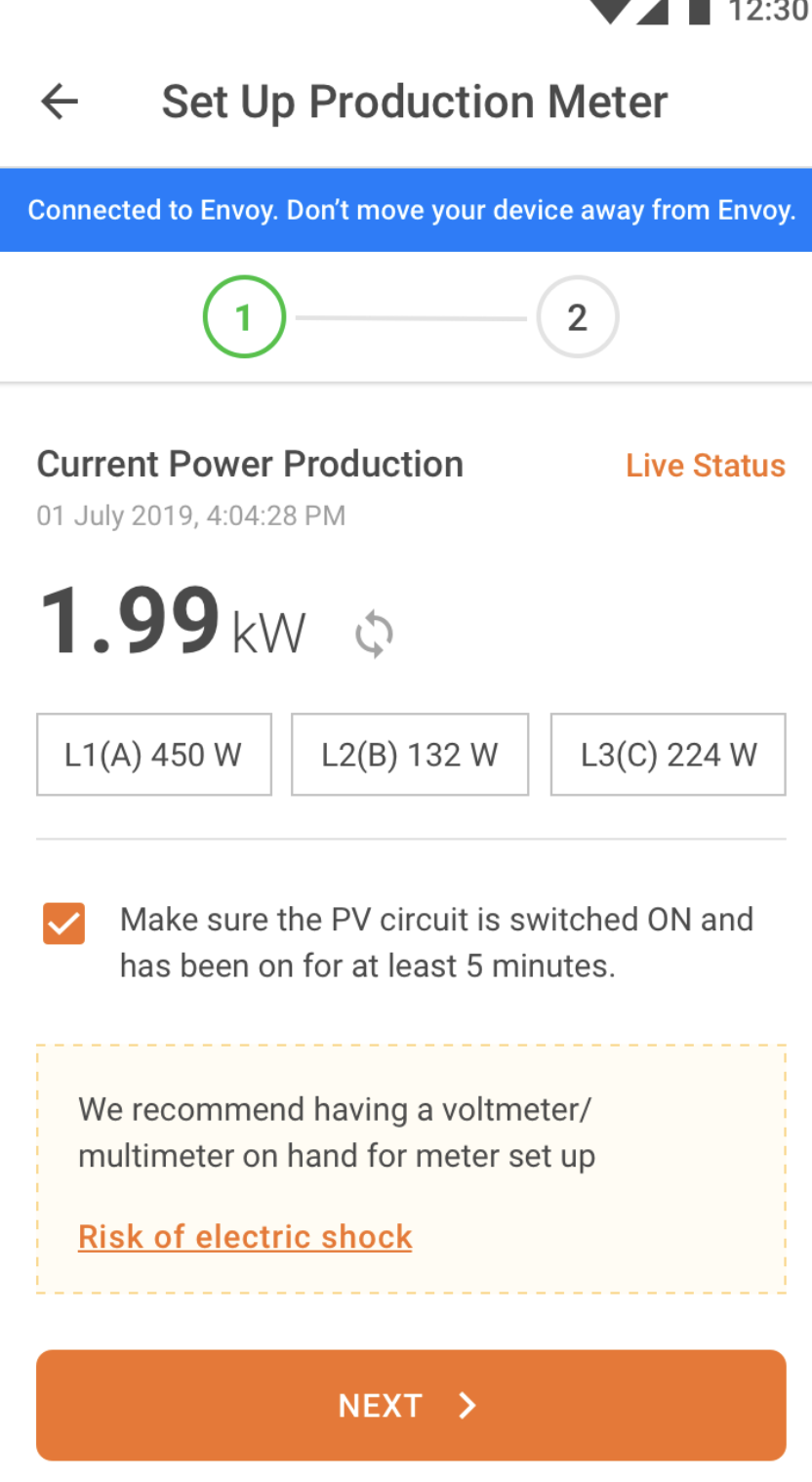Viewport: 812px width, 1482px height.
Task: Open the Risk of electric shock link
Action: click(245, 1237)
